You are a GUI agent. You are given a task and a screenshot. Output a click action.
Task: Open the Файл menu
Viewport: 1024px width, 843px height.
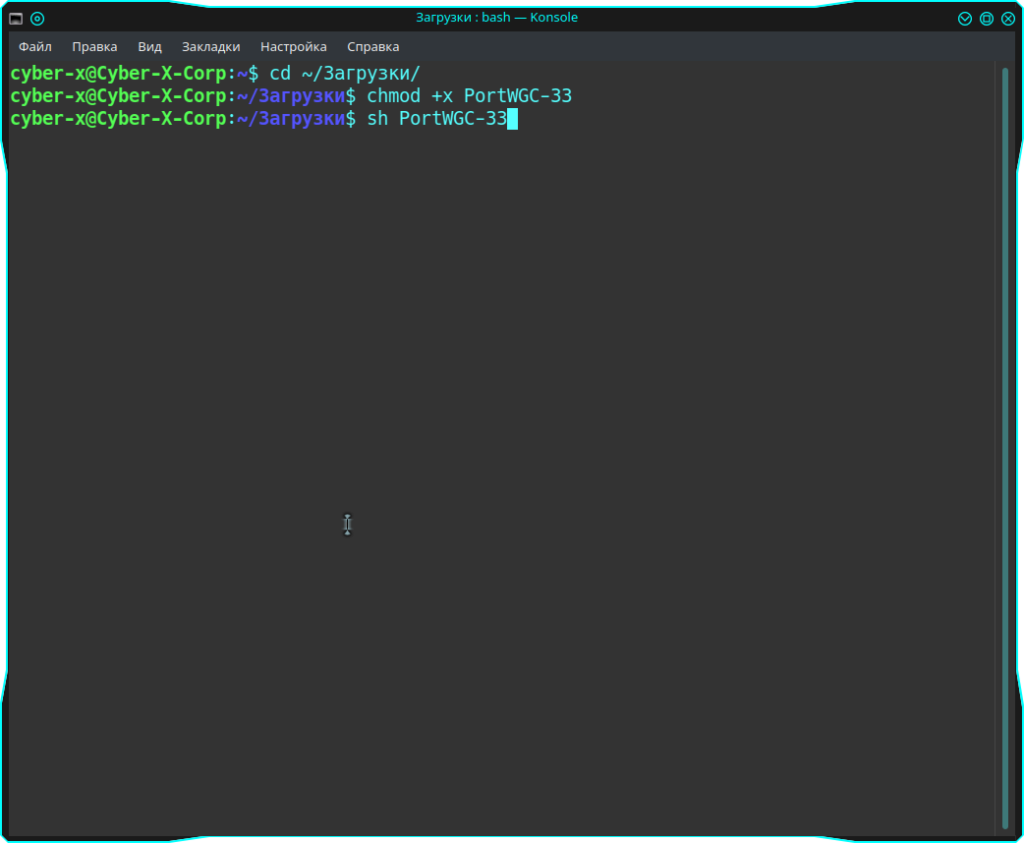pos(35,47)
